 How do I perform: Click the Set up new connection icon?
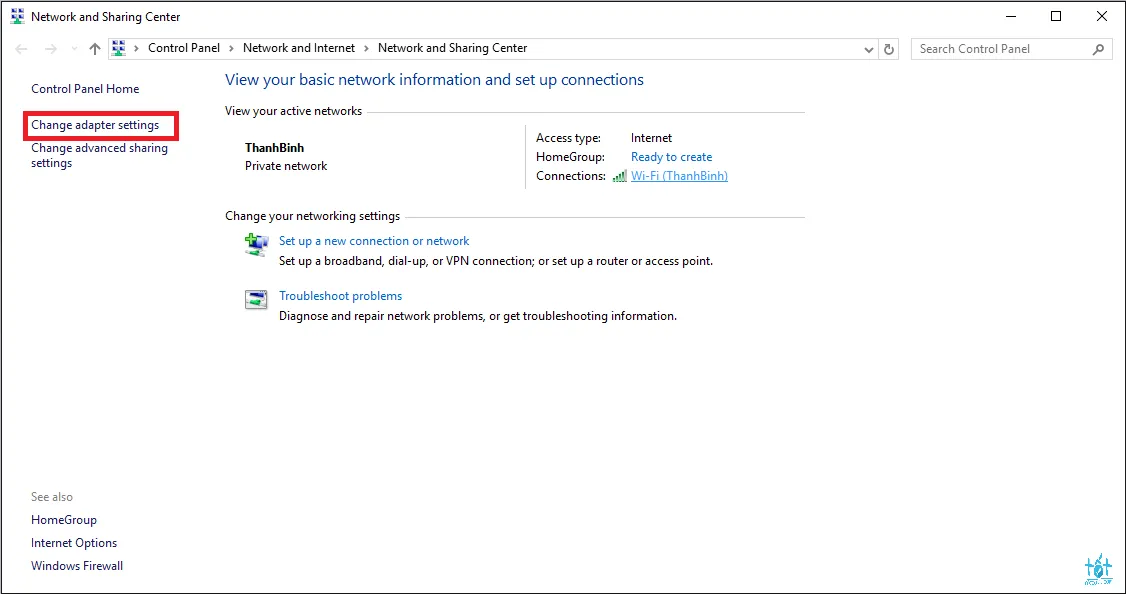256,244
